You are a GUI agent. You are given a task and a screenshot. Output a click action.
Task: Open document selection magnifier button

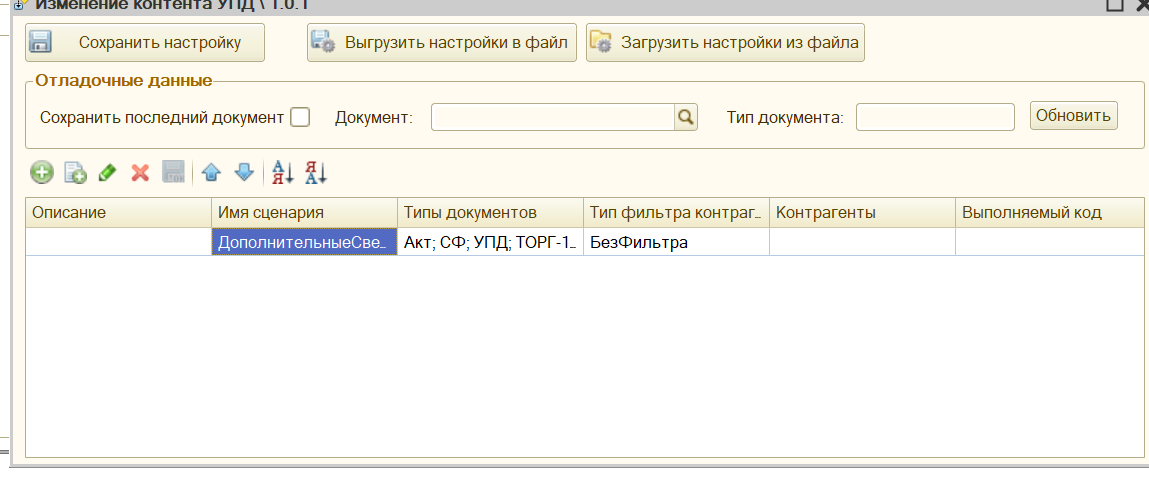pyautogui.click(x=685, y=117)
